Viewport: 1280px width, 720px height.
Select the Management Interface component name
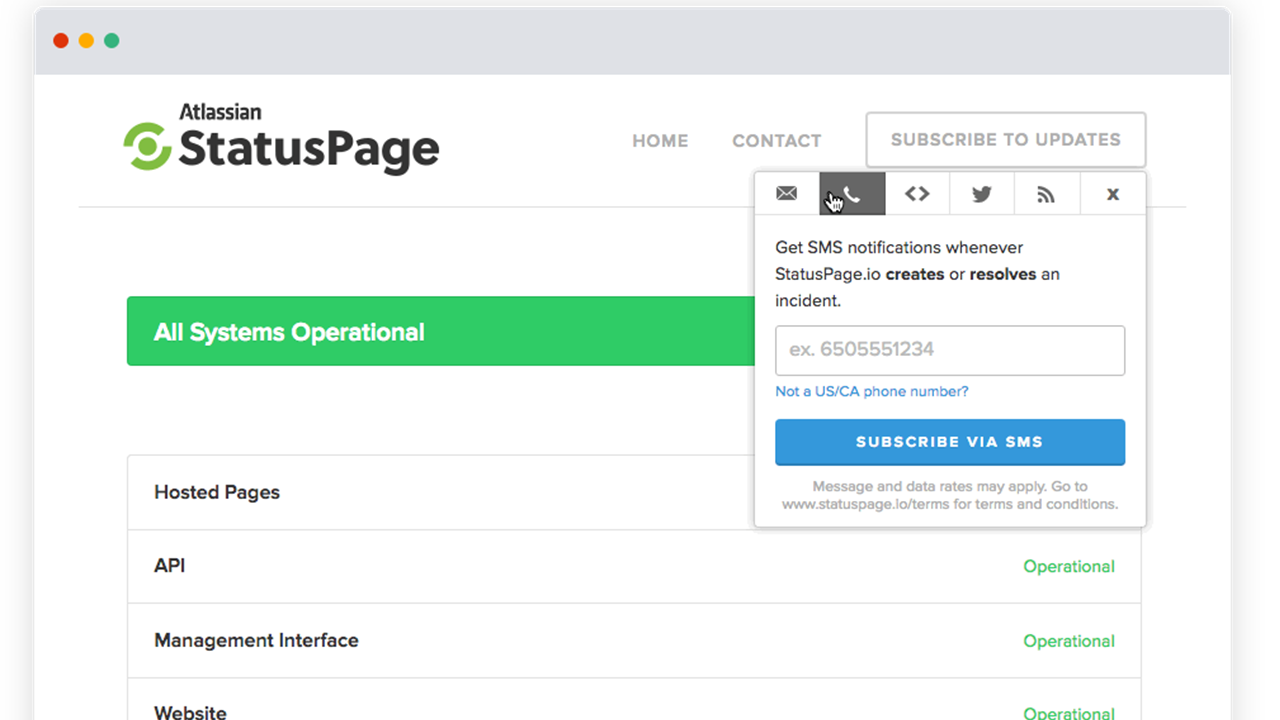tap(256, 641)
